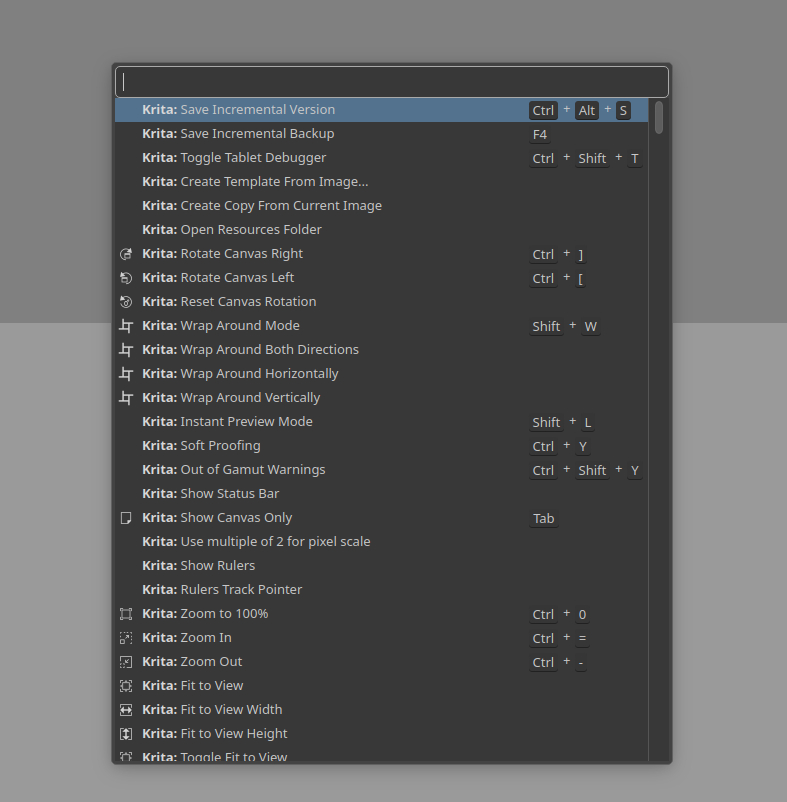Click the Zoom In icon
The width and height of the screenshot is (787, 802).
coord(126,638)
